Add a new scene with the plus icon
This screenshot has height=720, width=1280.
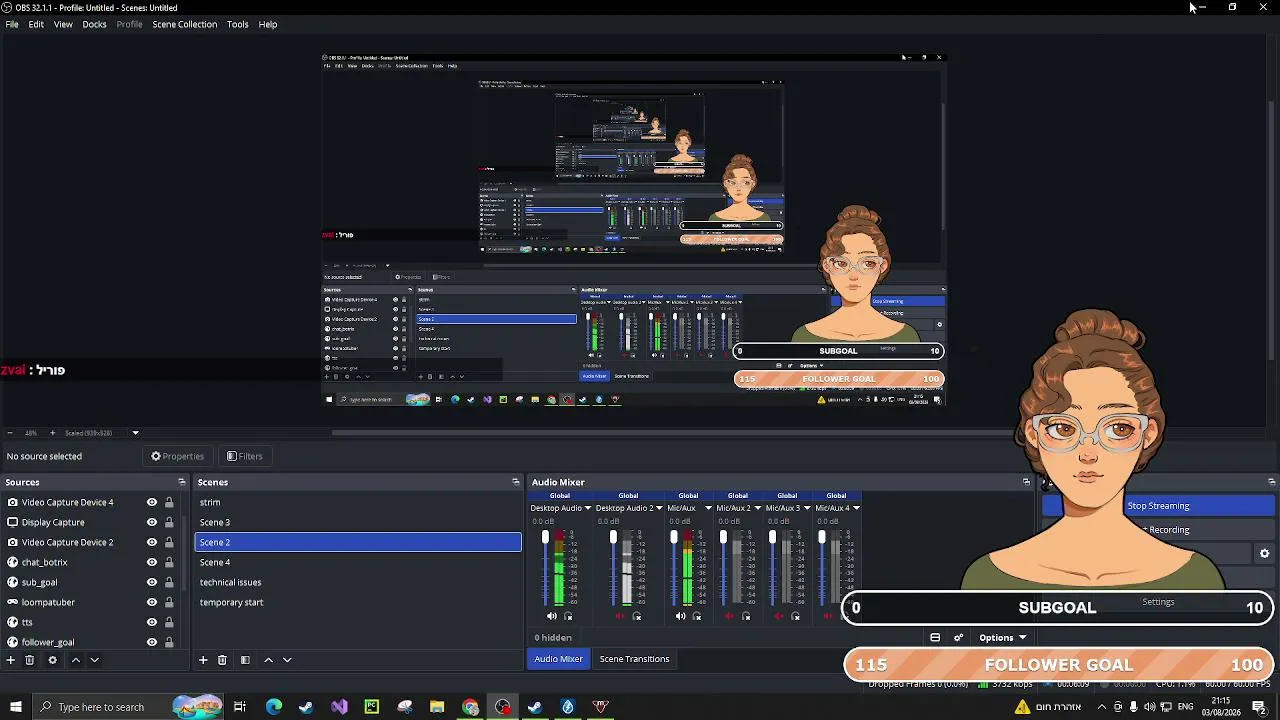pyautogui.click(x=203, y=660)
